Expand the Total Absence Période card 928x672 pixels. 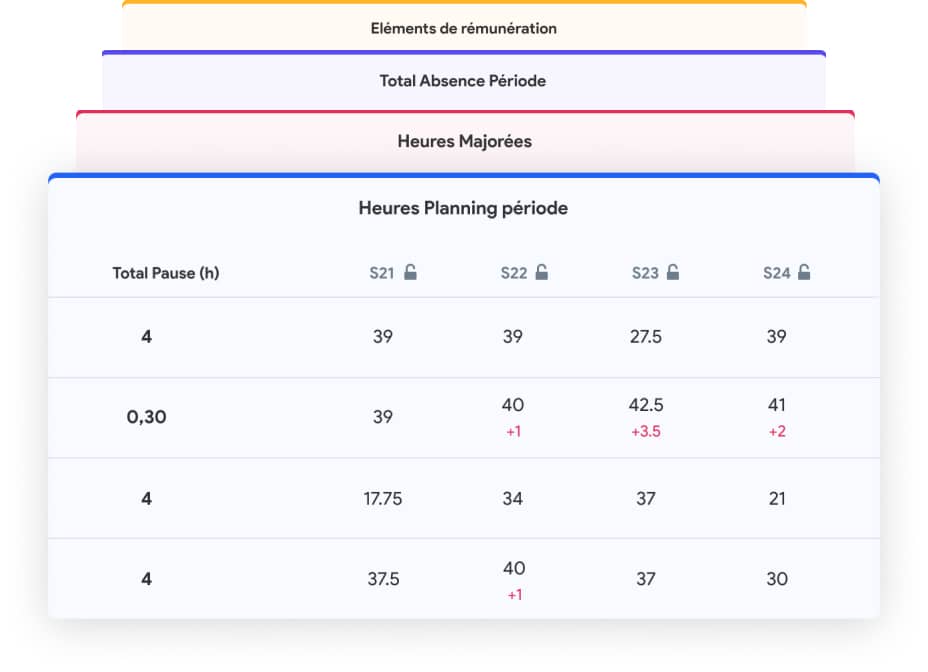tap(463, 81)
